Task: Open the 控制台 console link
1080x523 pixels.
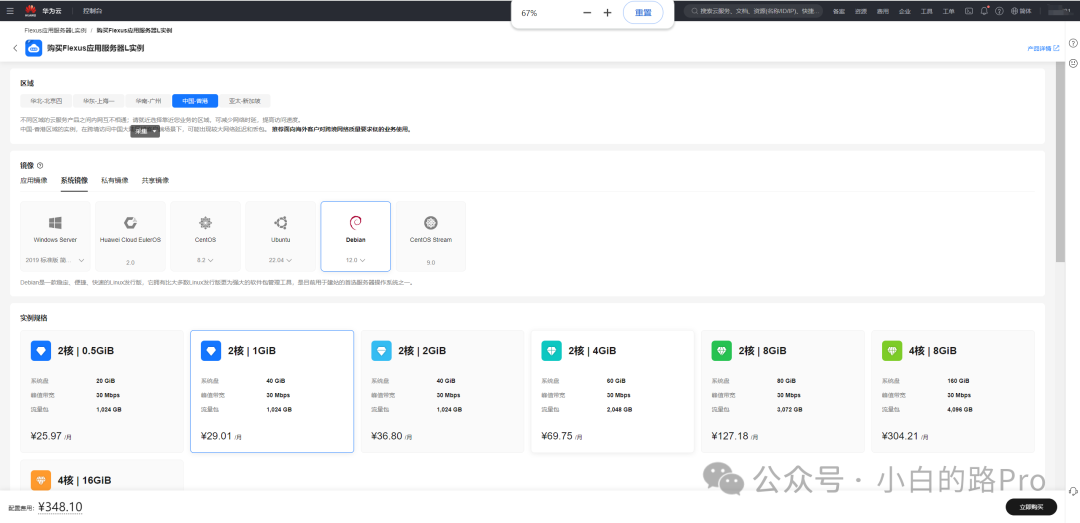Action: [92, 11]
